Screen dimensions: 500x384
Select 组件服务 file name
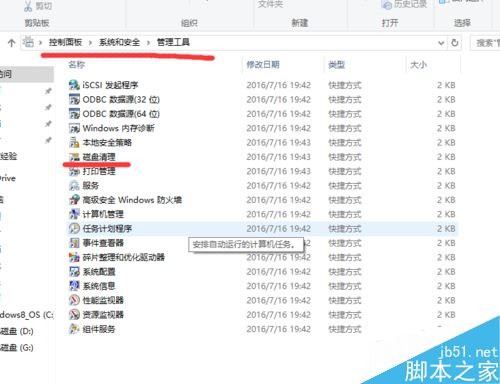pyautogui.click(x=99, y=329)
